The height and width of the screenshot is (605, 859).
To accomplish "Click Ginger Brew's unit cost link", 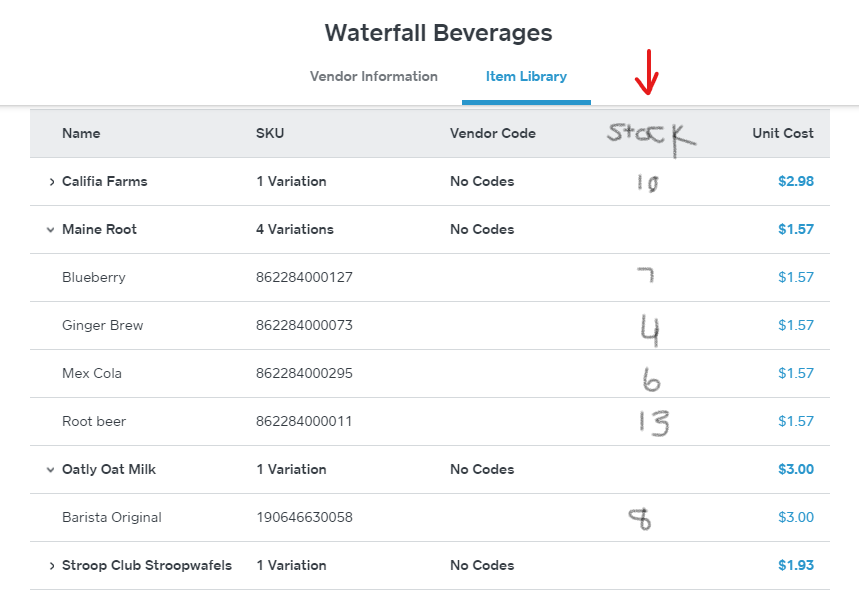I will coord(795,326).
